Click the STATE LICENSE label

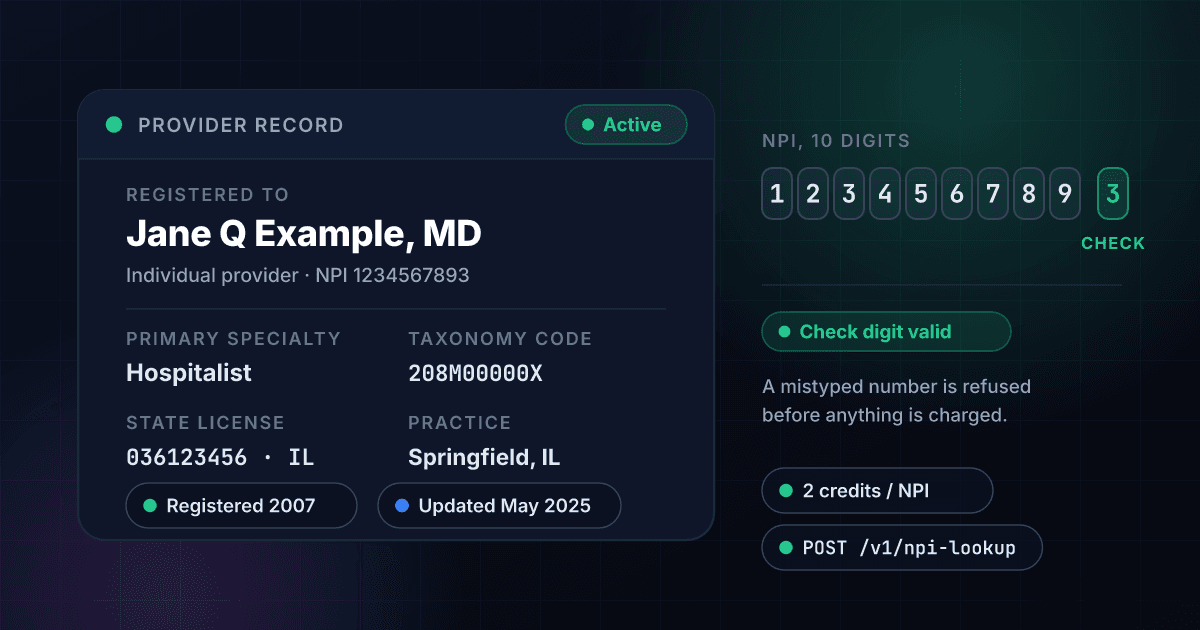coord(205,423)
